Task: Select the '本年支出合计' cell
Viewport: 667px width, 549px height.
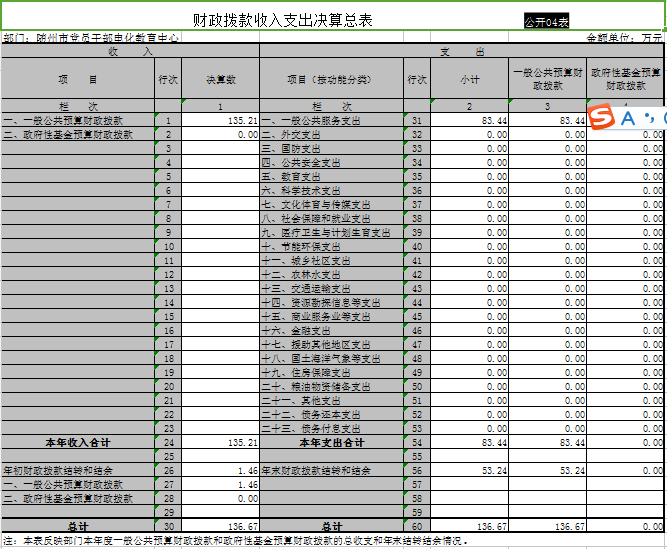Action: click(331, 442)
